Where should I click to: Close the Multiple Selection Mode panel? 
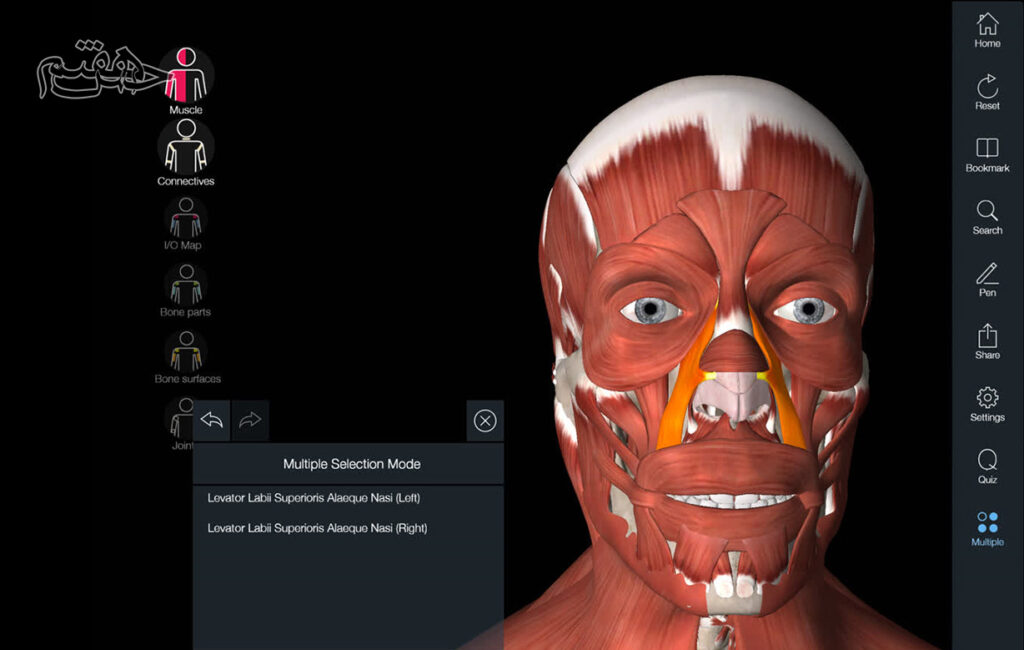(x=485, y=421)
